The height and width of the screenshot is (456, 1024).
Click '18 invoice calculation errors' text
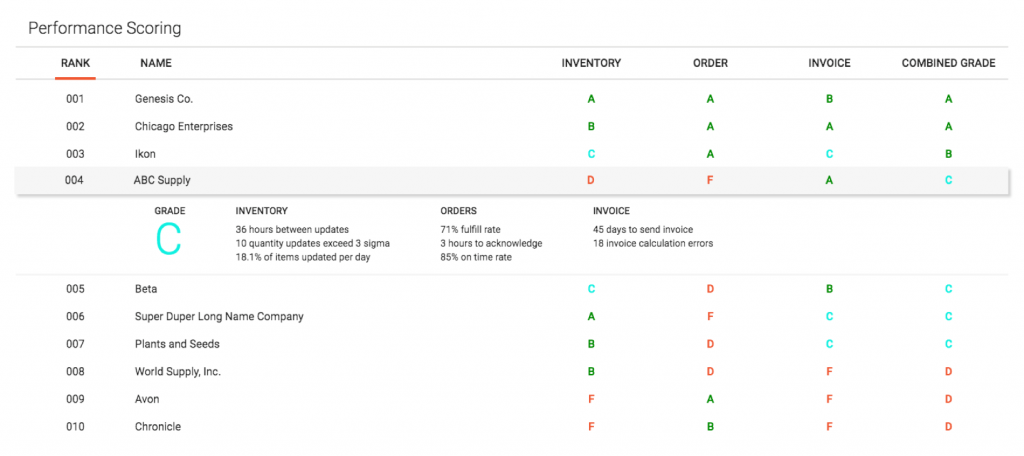[653, 243]
